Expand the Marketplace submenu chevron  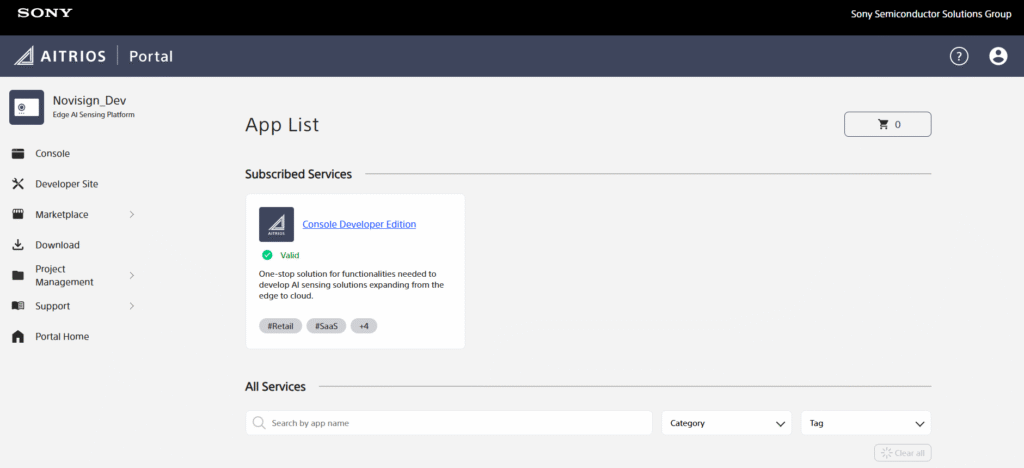pyautogui.click(x=132, y=214)
